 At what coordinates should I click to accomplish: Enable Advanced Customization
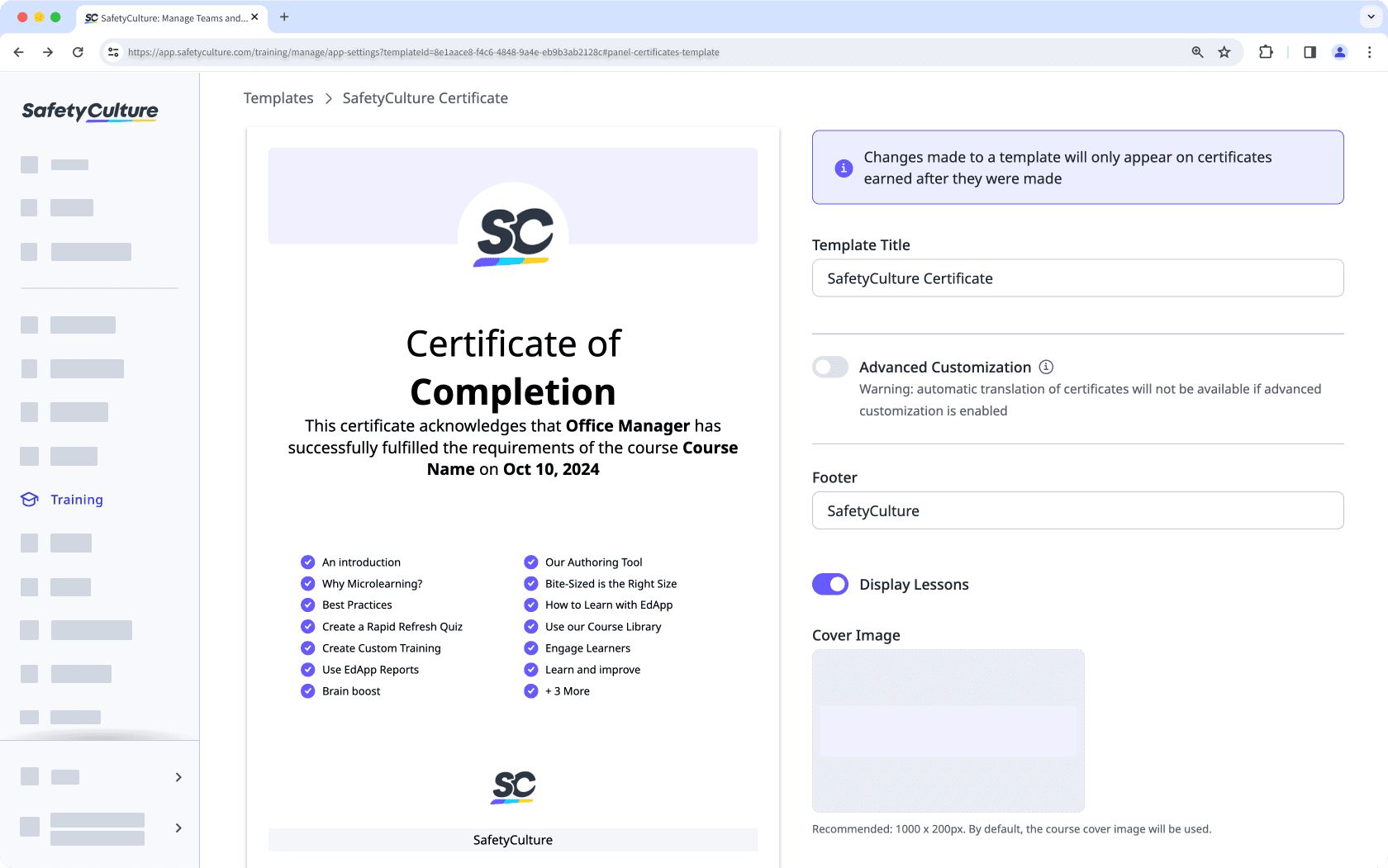click(829, 367)
